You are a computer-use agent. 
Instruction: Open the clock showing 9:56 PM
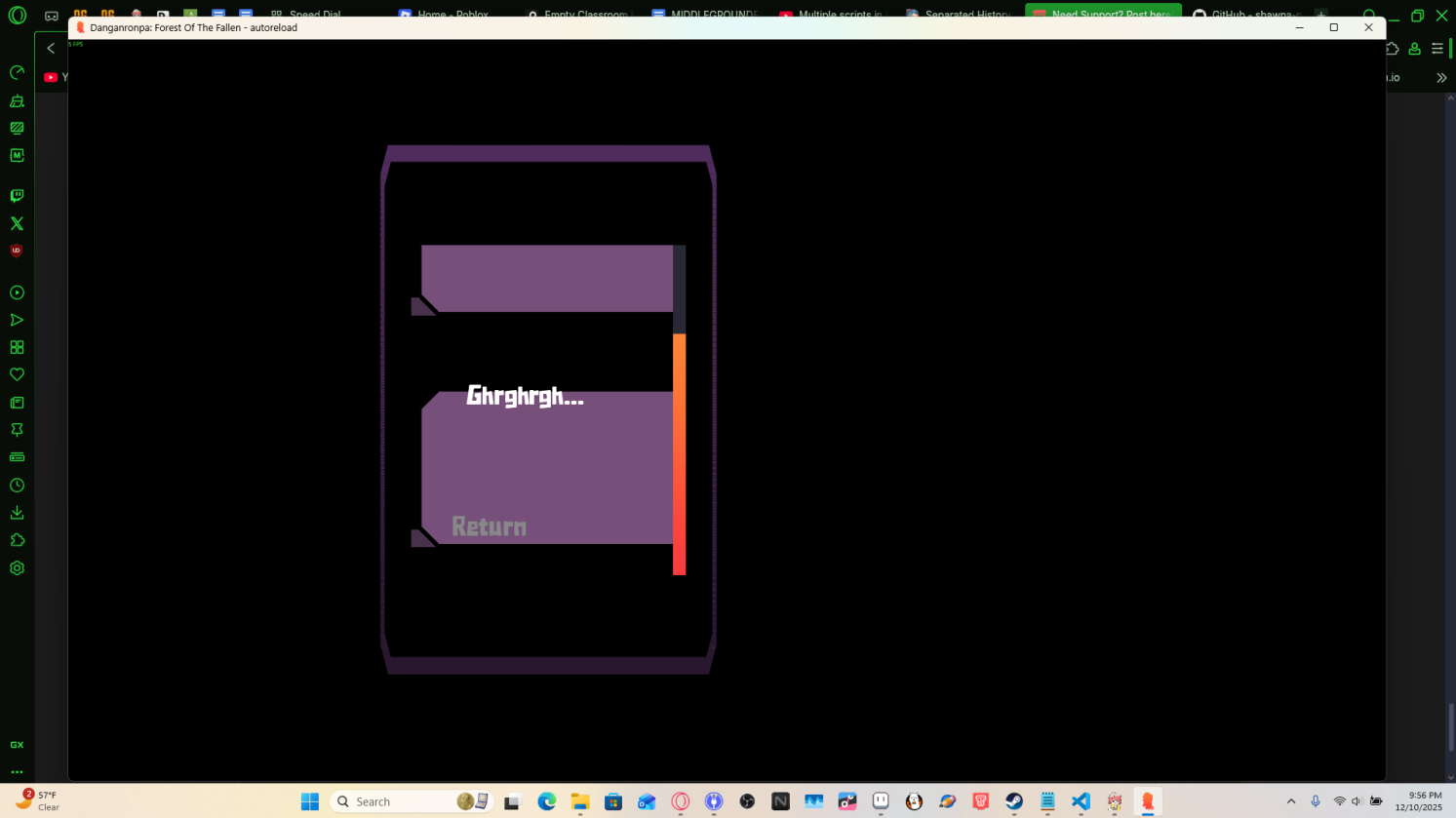(1419, 801)
